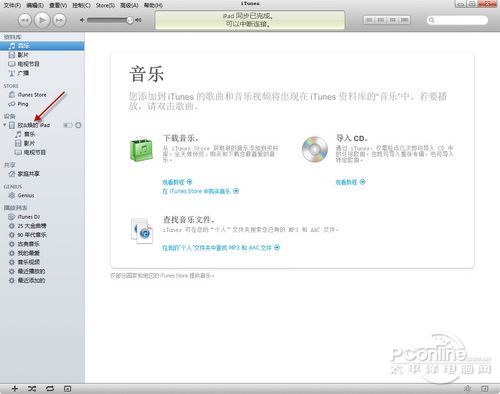
Task: Toggle shuffle mode
Action: click(x=32, y=389)
